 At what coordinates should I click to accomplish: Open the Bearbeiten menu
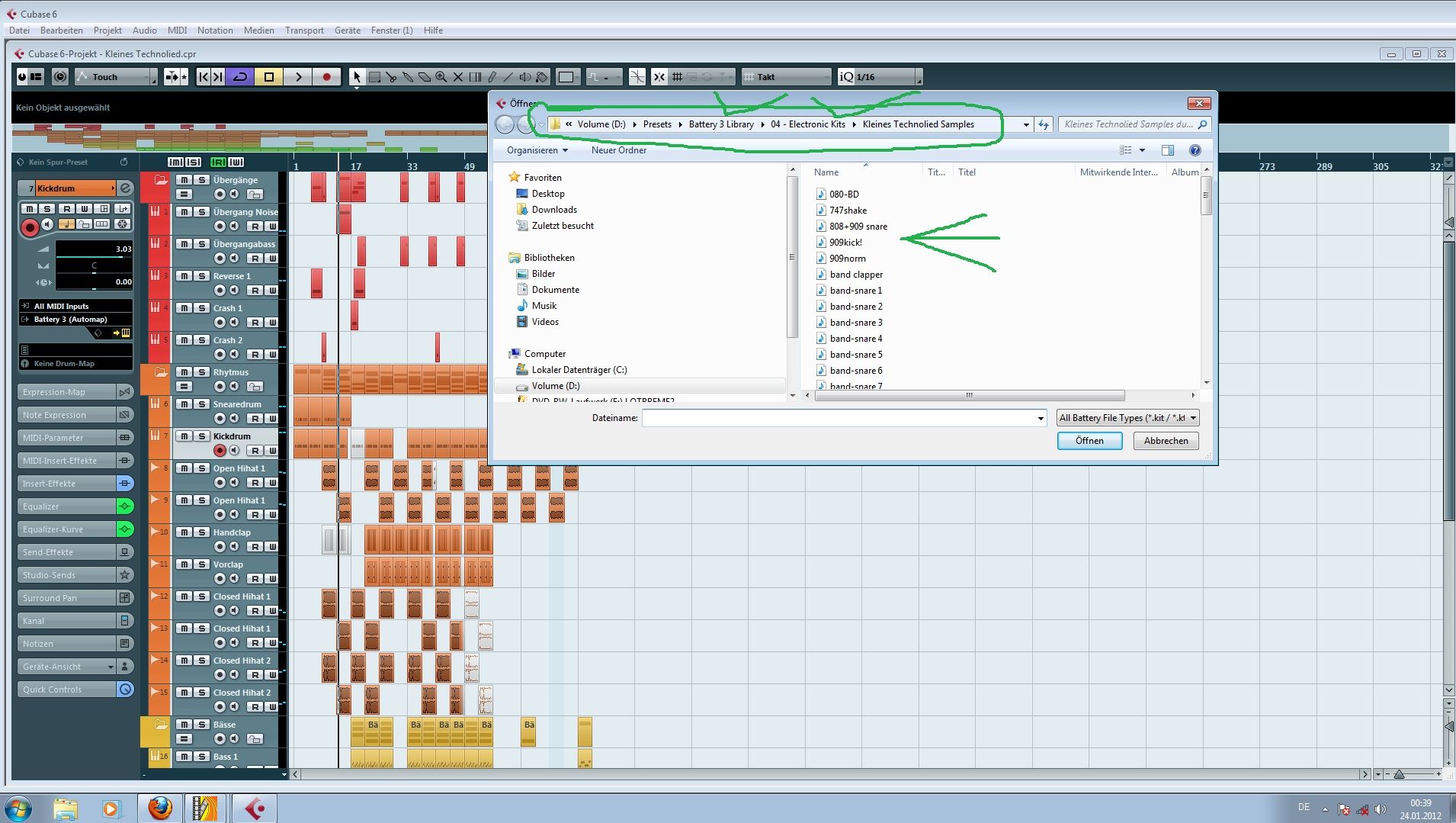click(62, 31)
